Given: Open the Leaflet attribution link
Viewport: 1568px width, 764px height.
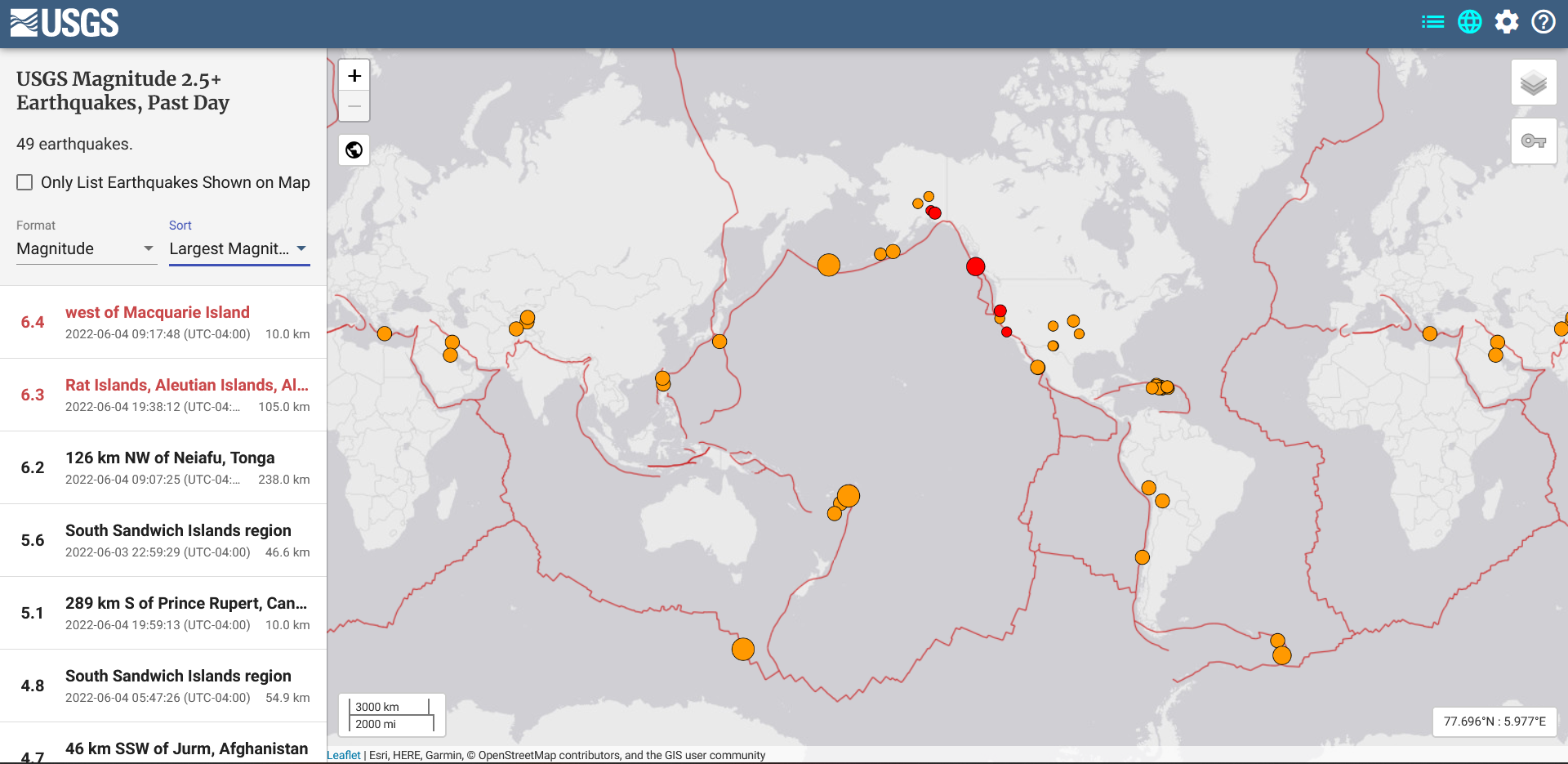Looking at the screenshot, I should click(x=343, y=755).
